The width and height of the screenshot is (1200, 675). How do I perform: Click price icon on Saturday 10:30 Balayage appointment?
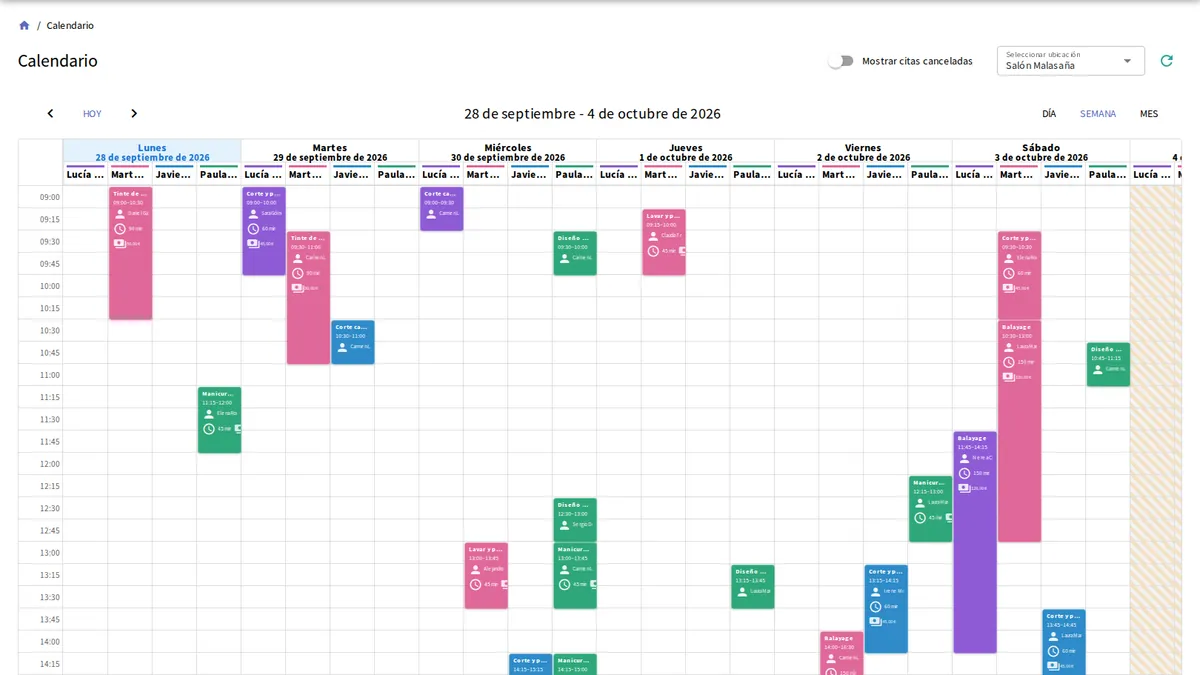(1008, 377)
